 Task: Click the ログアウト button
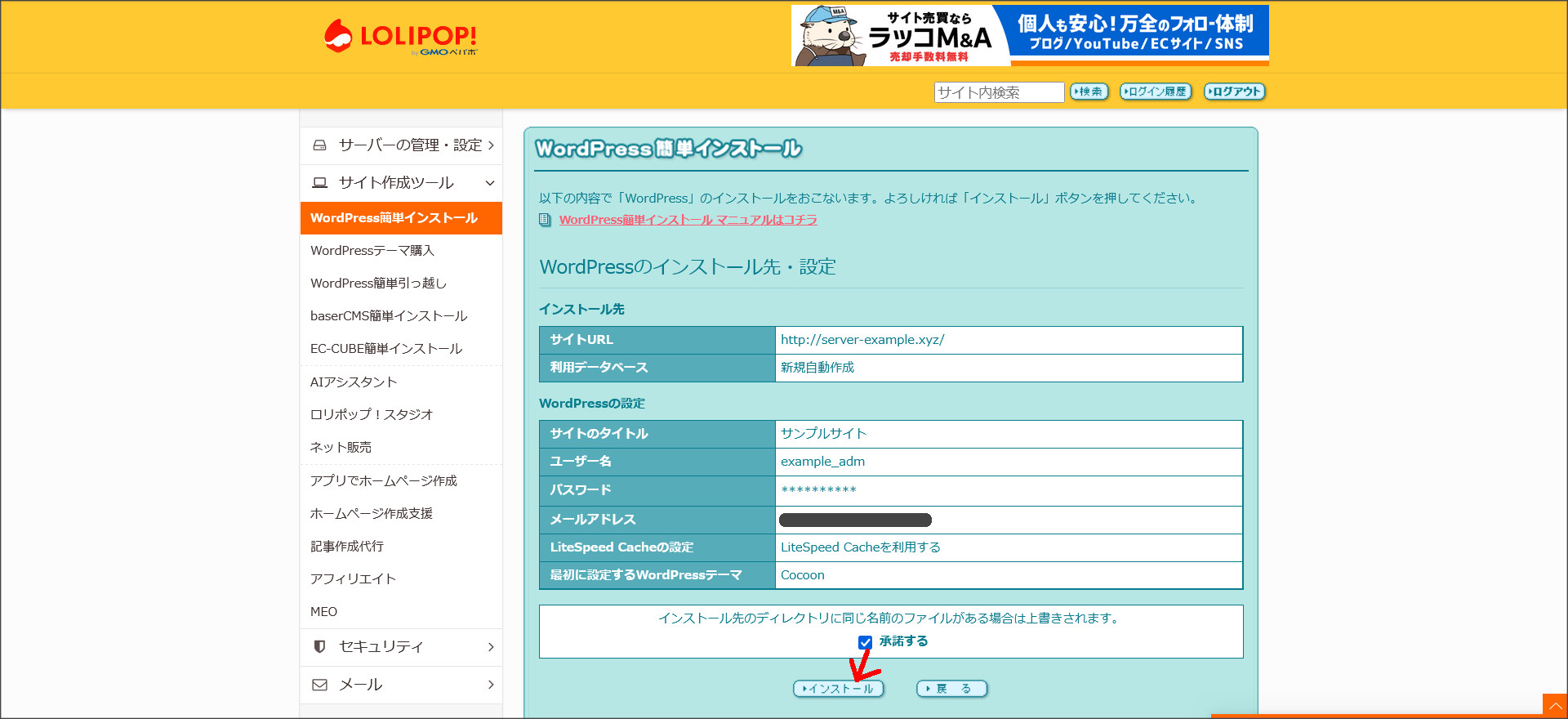(1234, 92)
